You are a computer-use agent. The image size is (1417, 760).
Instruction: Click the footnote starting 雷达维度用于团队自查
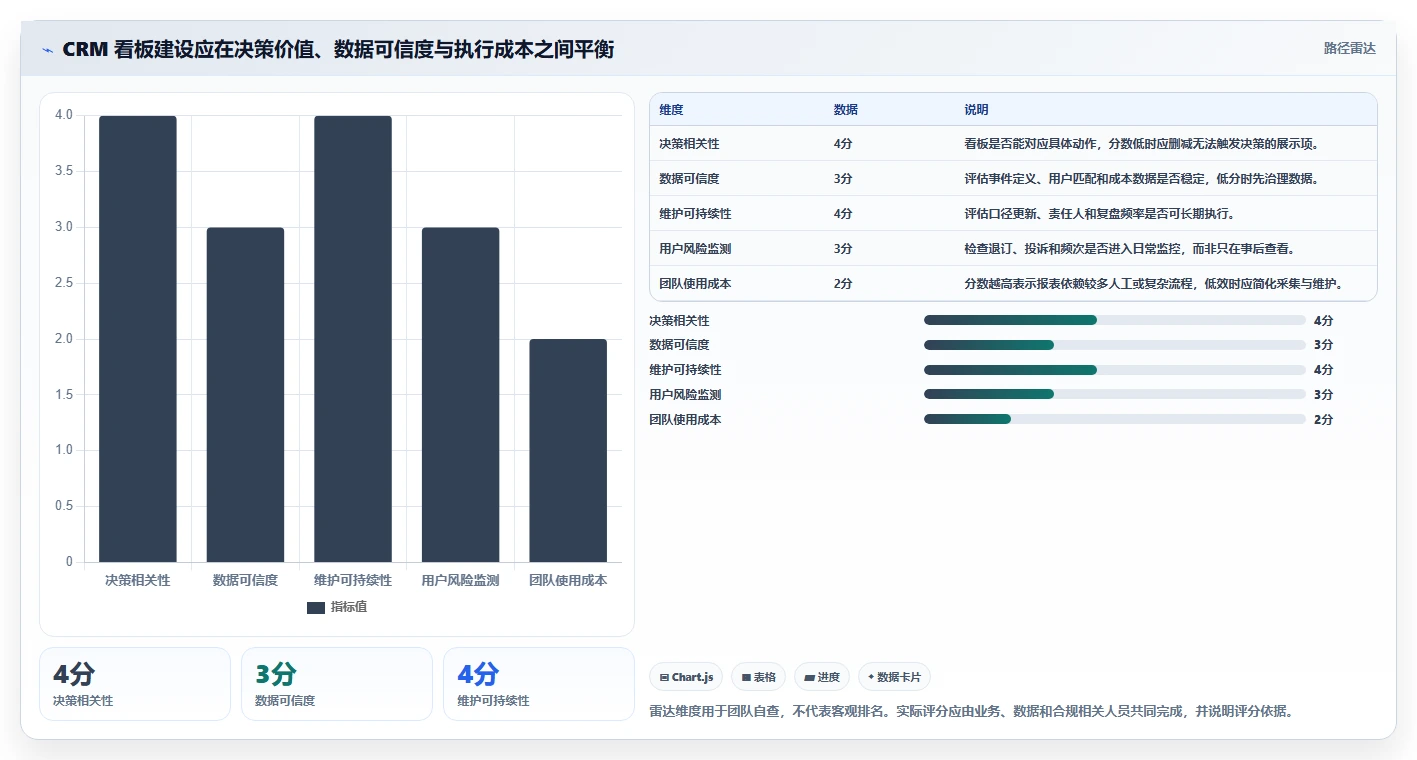(x=972, y=712)
